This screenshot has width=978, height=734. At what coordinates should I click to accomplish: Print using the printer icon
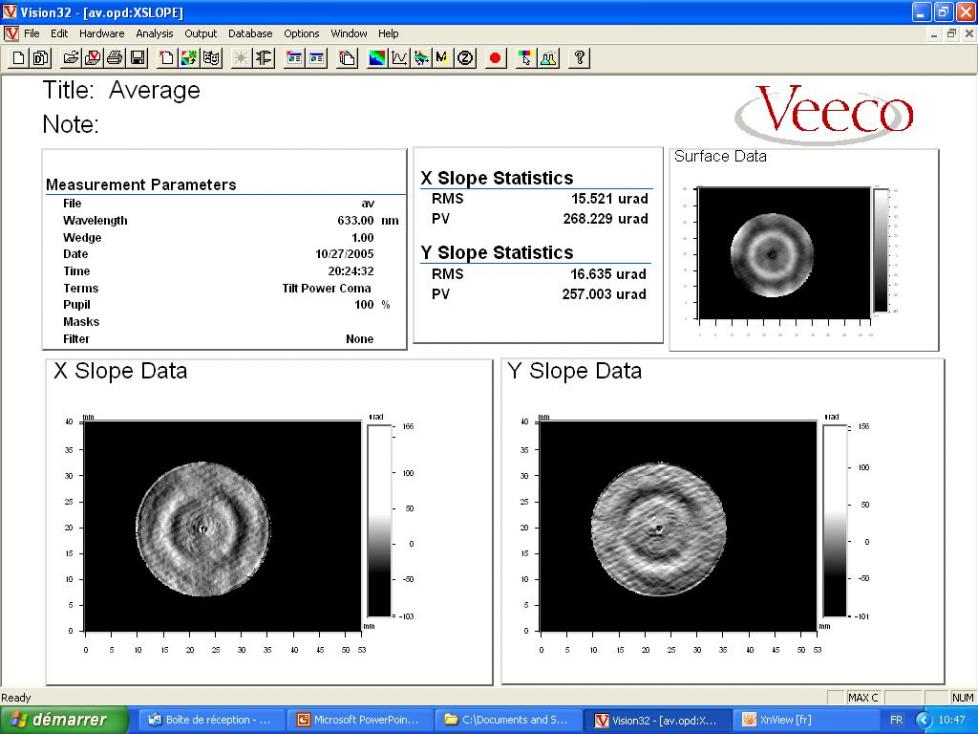(115, 58)
